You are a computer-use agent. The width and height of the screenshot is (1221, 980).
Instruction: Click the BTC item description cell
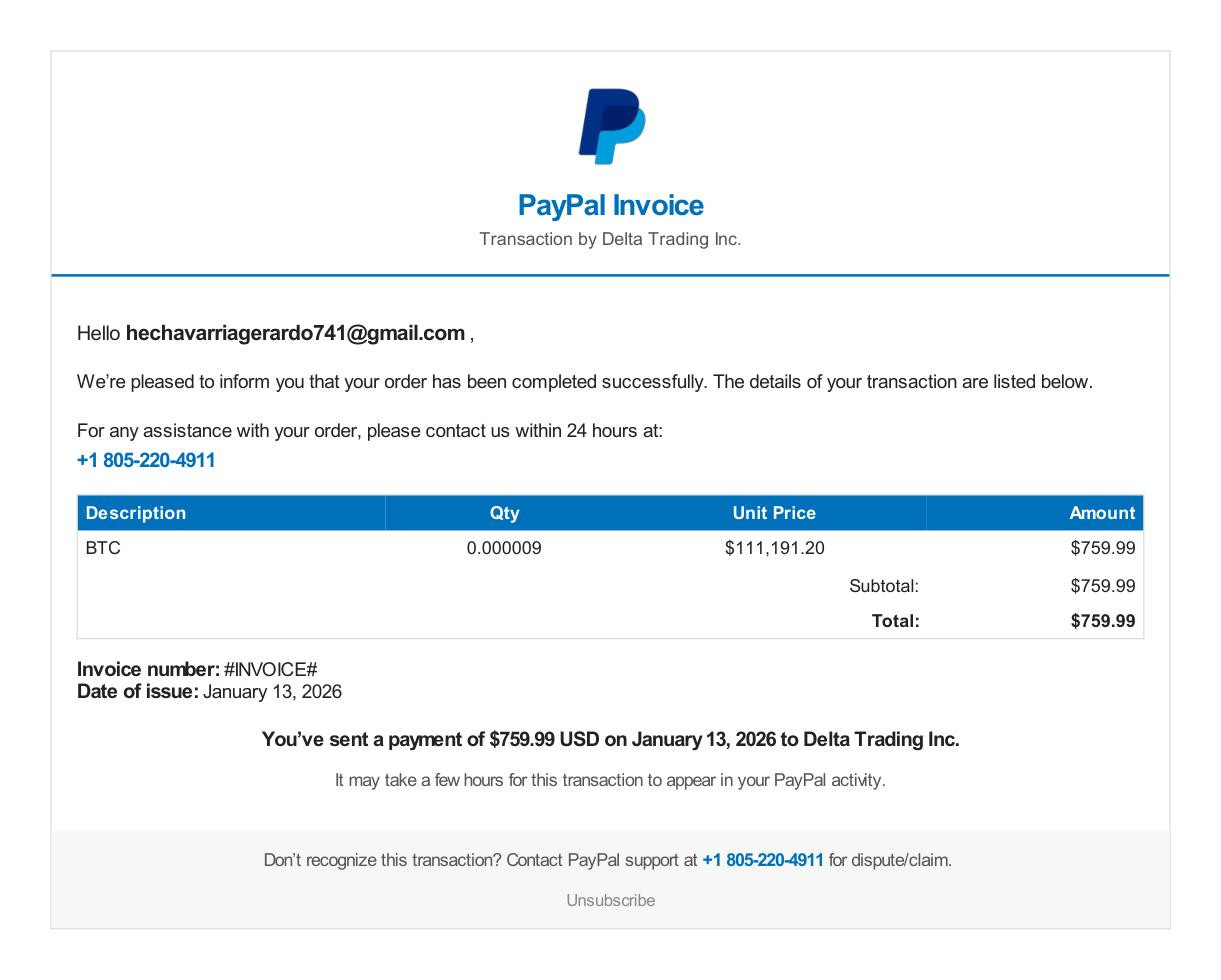pos(103,548)
